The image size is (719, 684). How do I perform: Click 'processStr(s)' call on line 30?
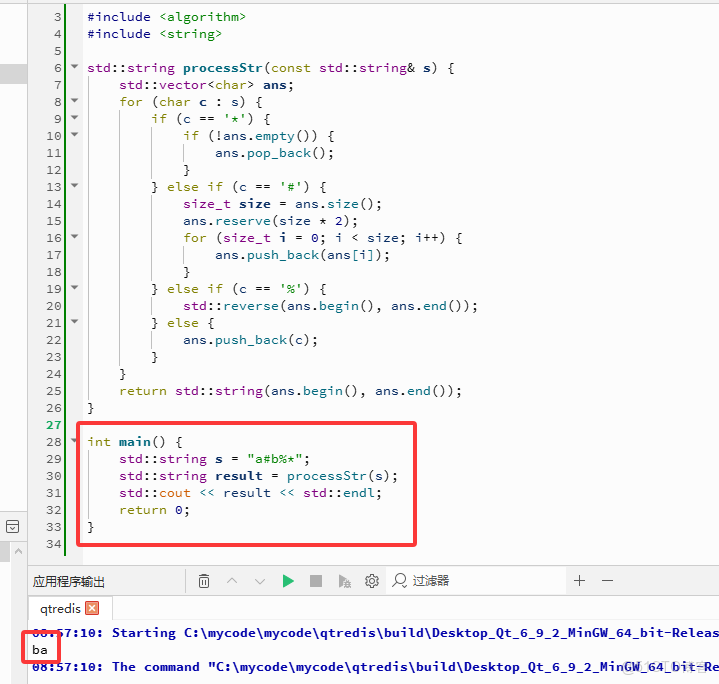pos(338,476)
